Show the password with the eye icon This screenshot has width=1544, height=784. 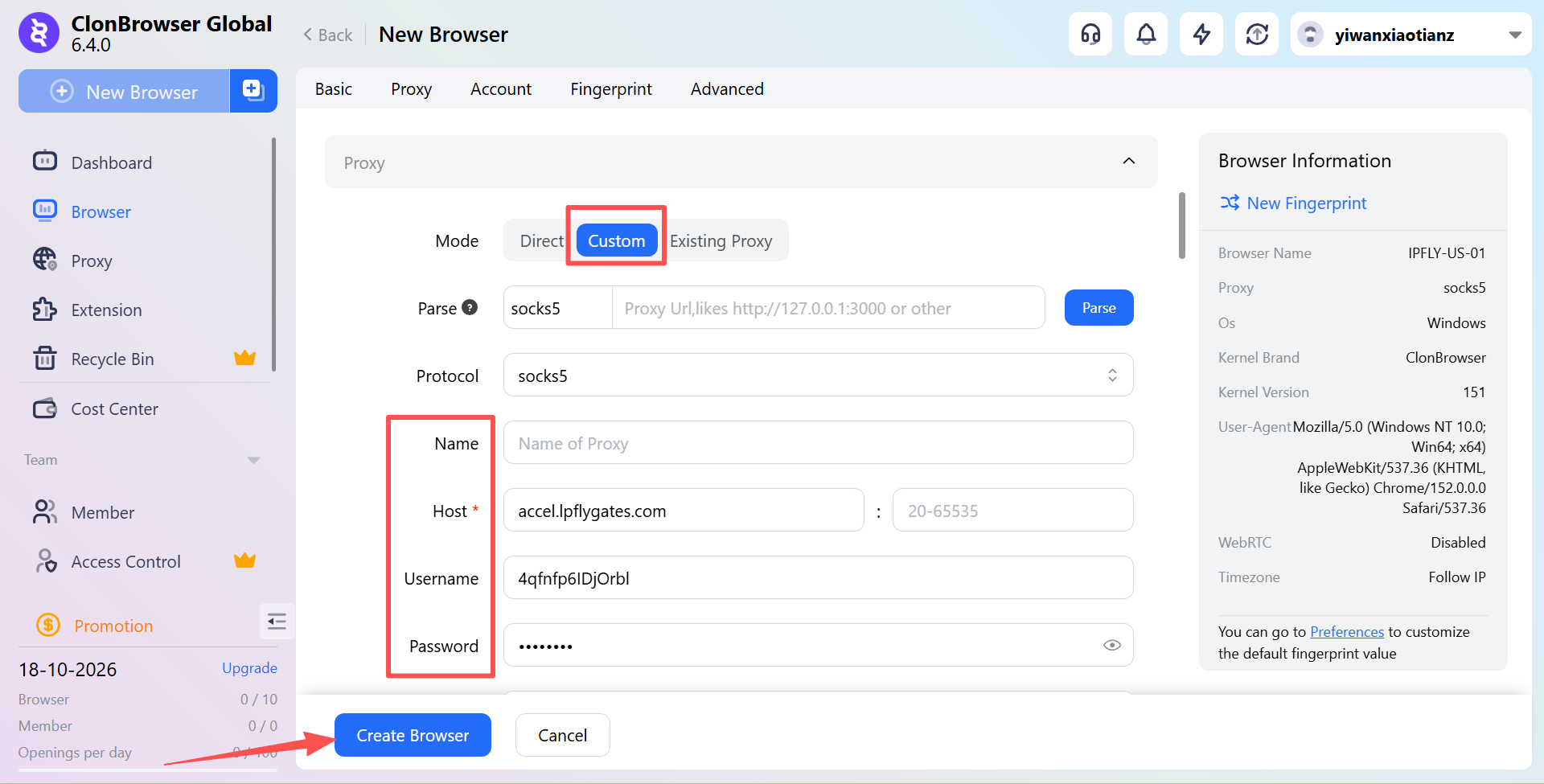[1112, 645]
